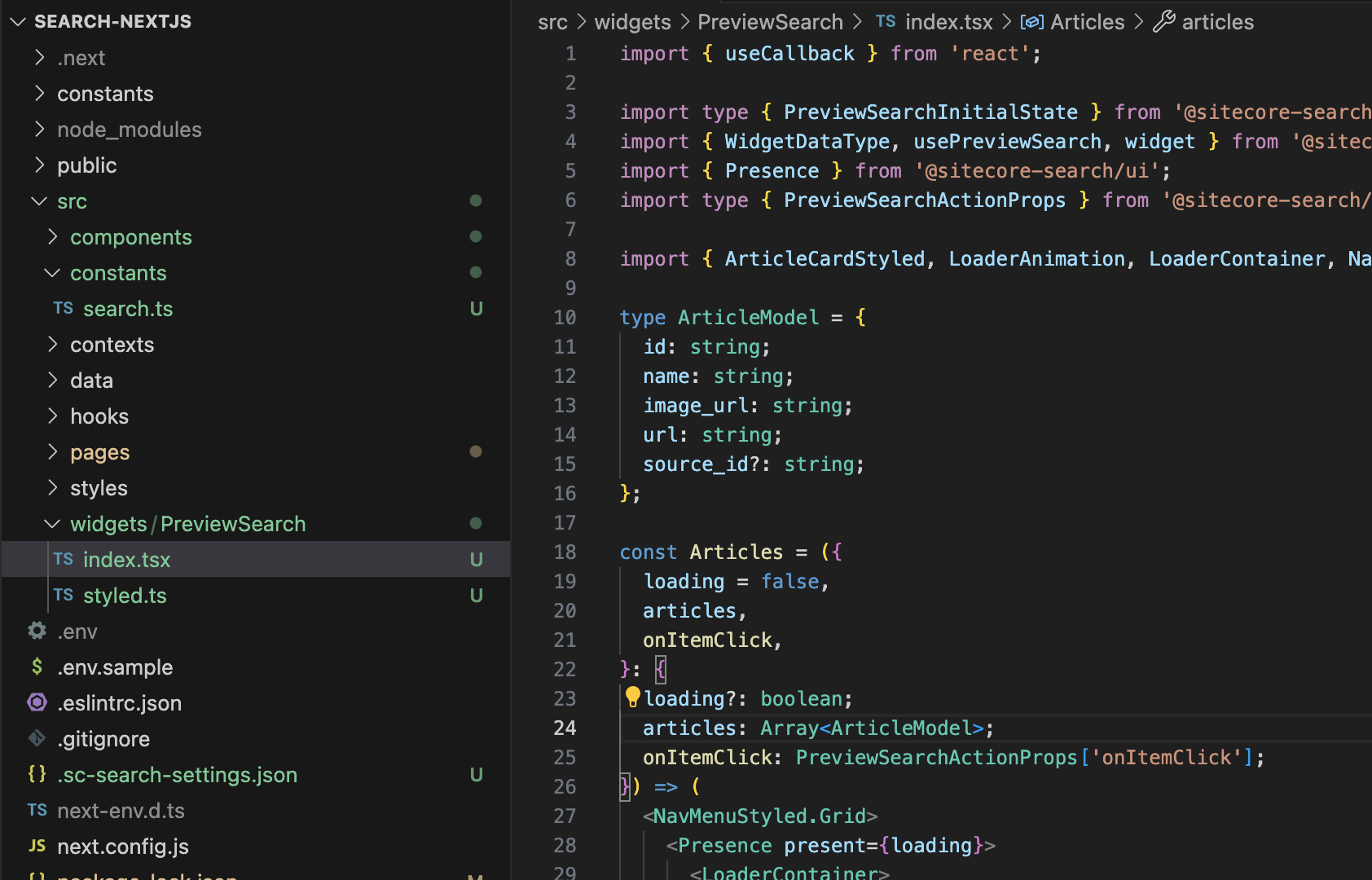
Task: Click 'usePreviewSearch' on line 4
Action: (x=1007, y=142)
